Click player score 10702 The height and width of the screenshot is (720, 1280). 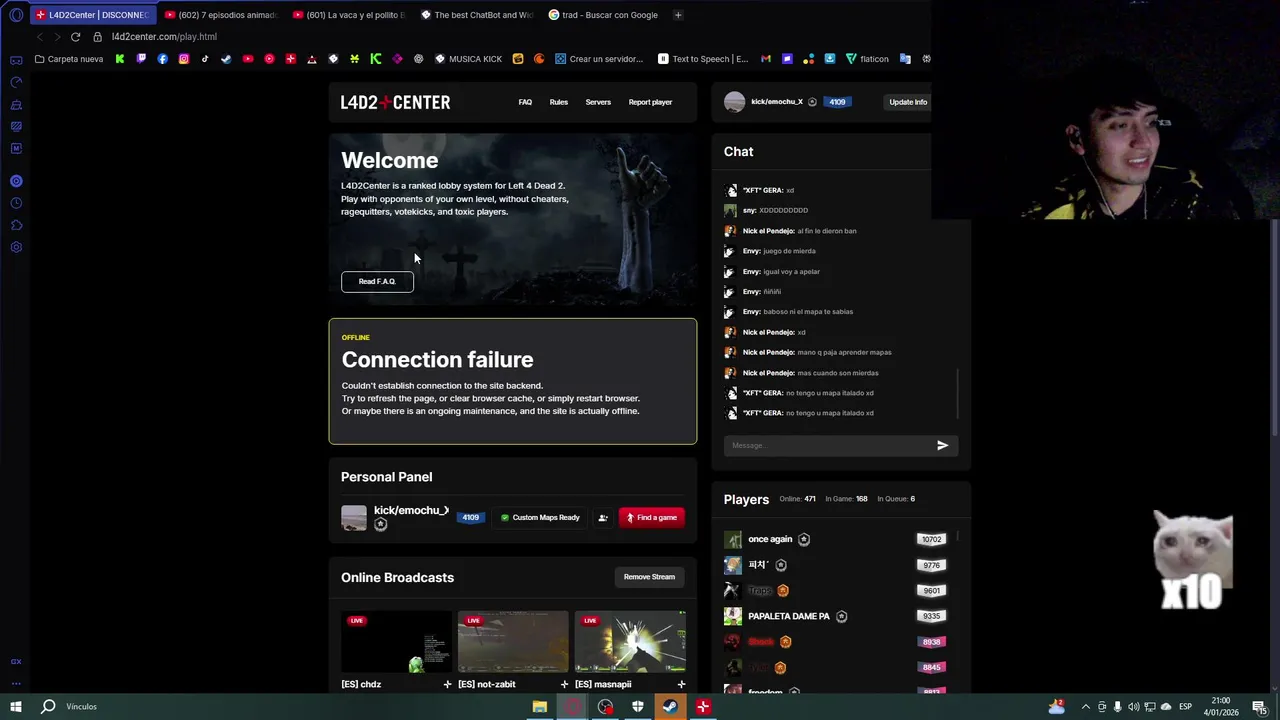tap(931, 539)
